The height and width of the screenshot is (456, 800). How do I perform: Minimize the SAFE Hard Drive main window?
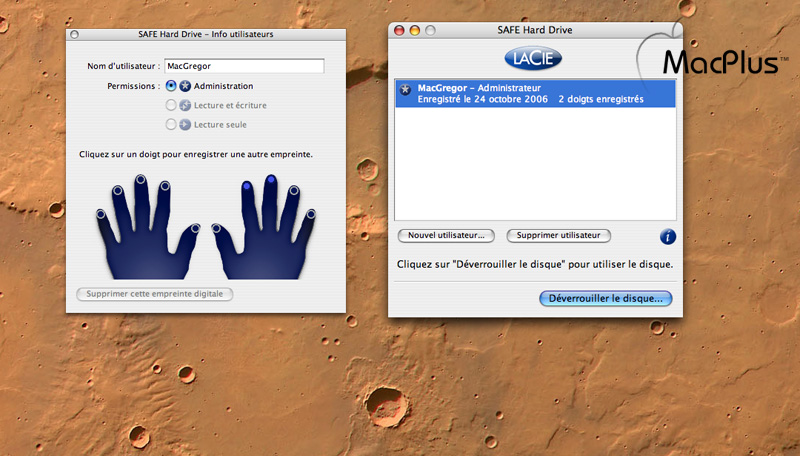point(415,31)
